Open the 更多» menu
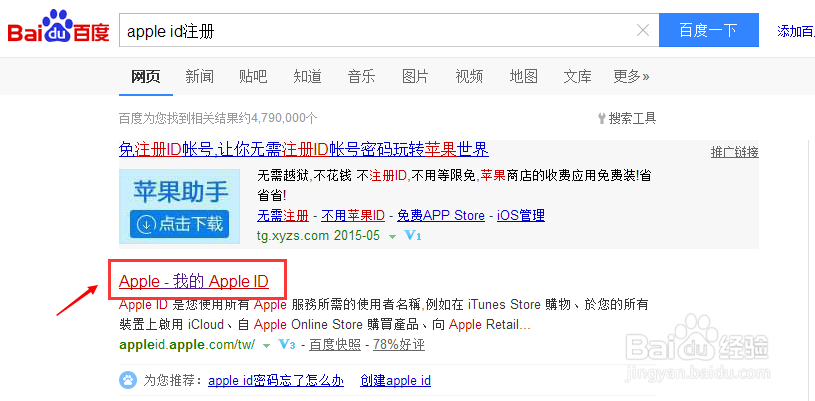This screenshot has width=815, height=401. click(631, 77)
